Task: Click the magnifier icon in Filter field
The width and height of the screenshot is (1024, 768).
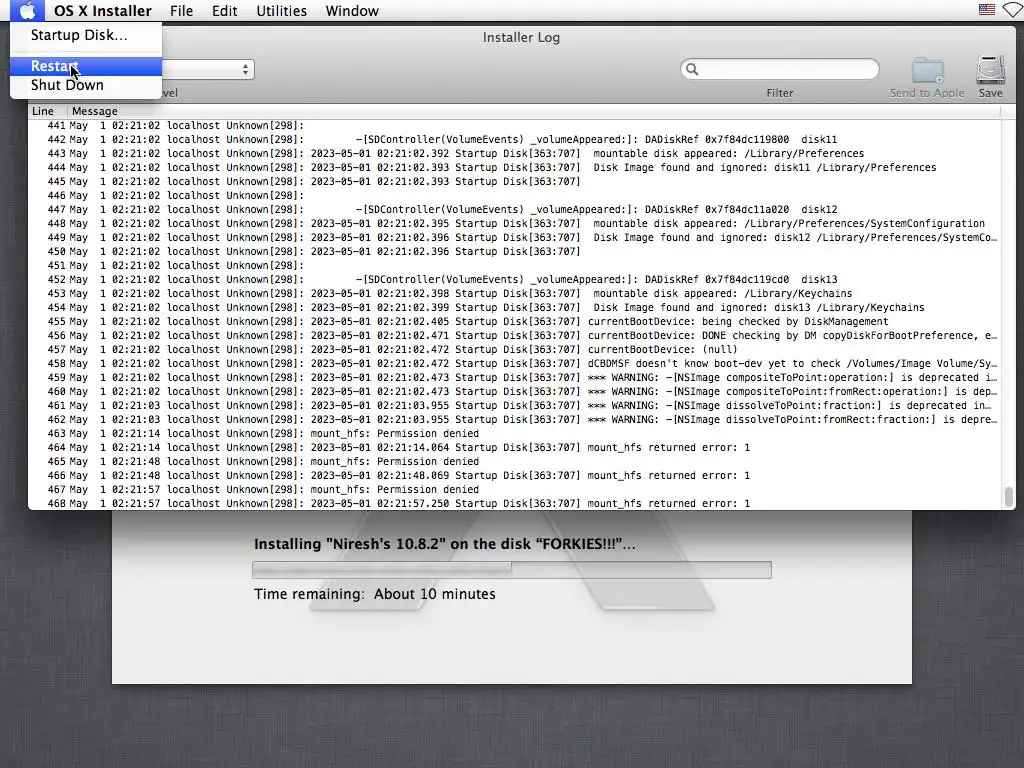Action: [692, 69]
